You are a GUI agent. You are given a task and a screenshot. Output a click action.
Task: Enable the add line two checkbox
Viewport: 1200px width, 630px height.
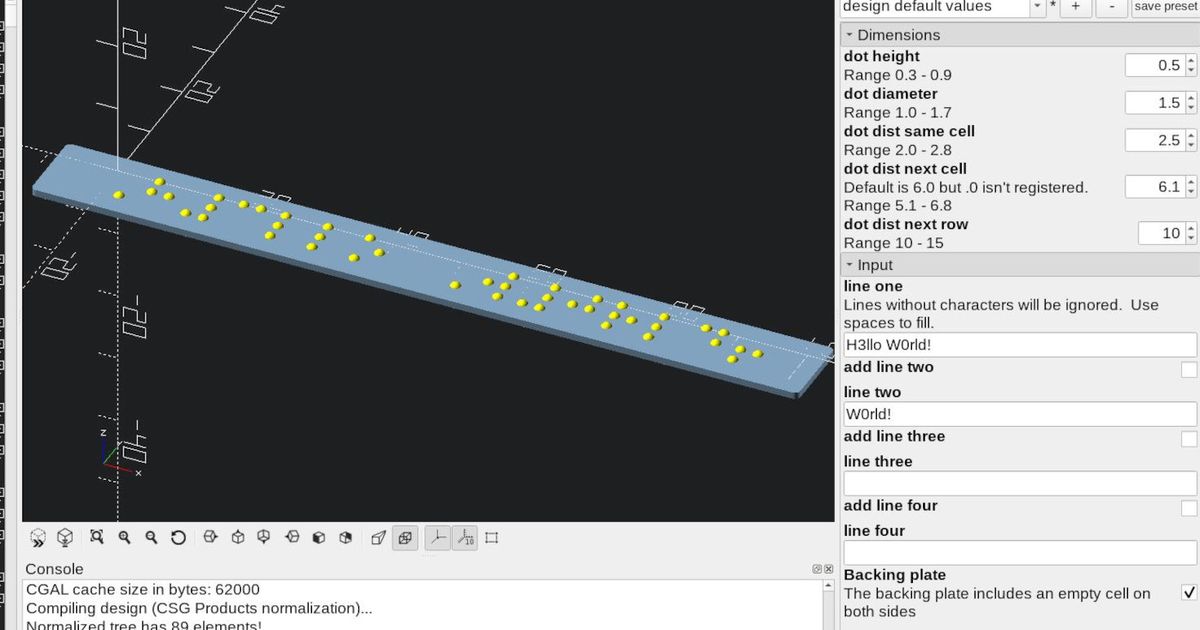(x=1191, y=369)
